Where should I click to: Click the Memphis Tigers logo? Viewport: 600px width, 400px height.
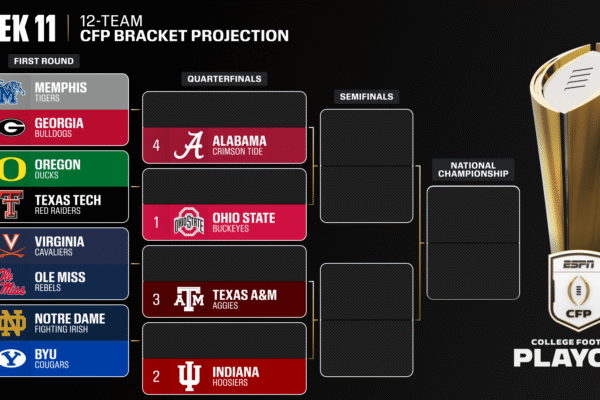pyautogui.click(x=16, y=91)
